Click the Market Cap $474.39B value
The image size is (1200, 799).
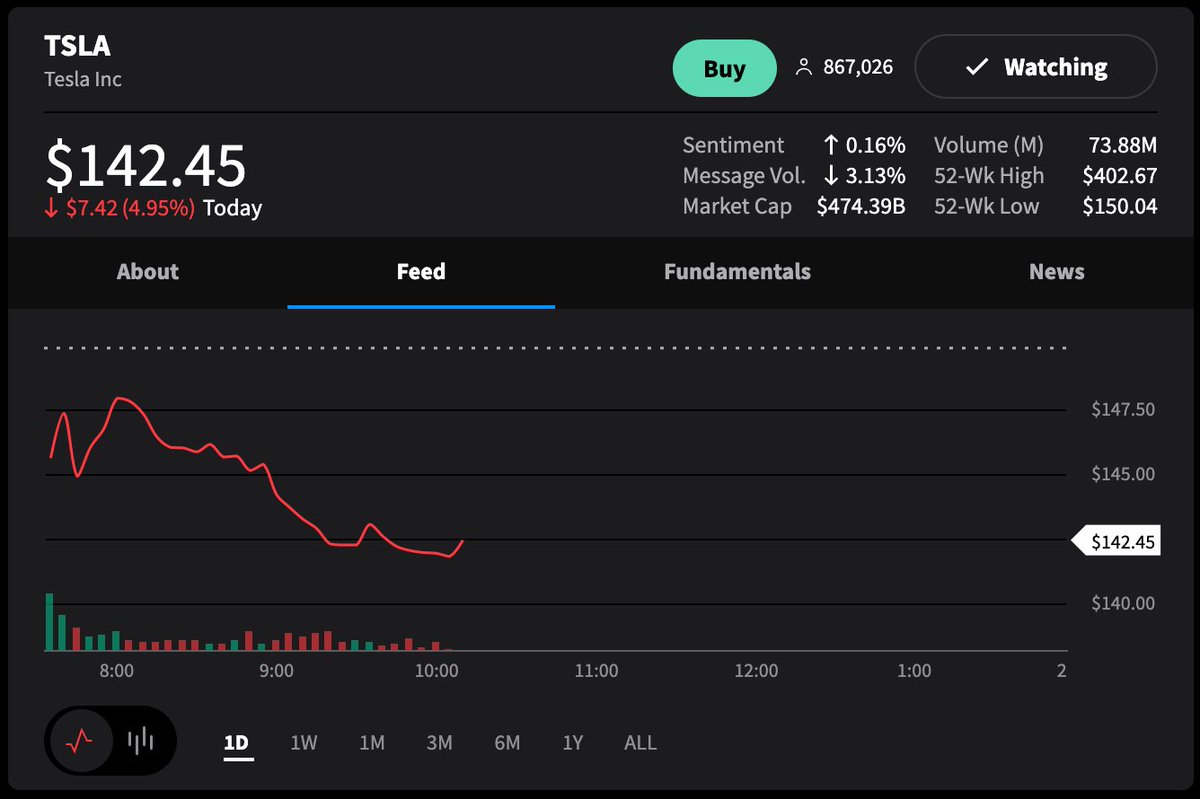(861, 207)
